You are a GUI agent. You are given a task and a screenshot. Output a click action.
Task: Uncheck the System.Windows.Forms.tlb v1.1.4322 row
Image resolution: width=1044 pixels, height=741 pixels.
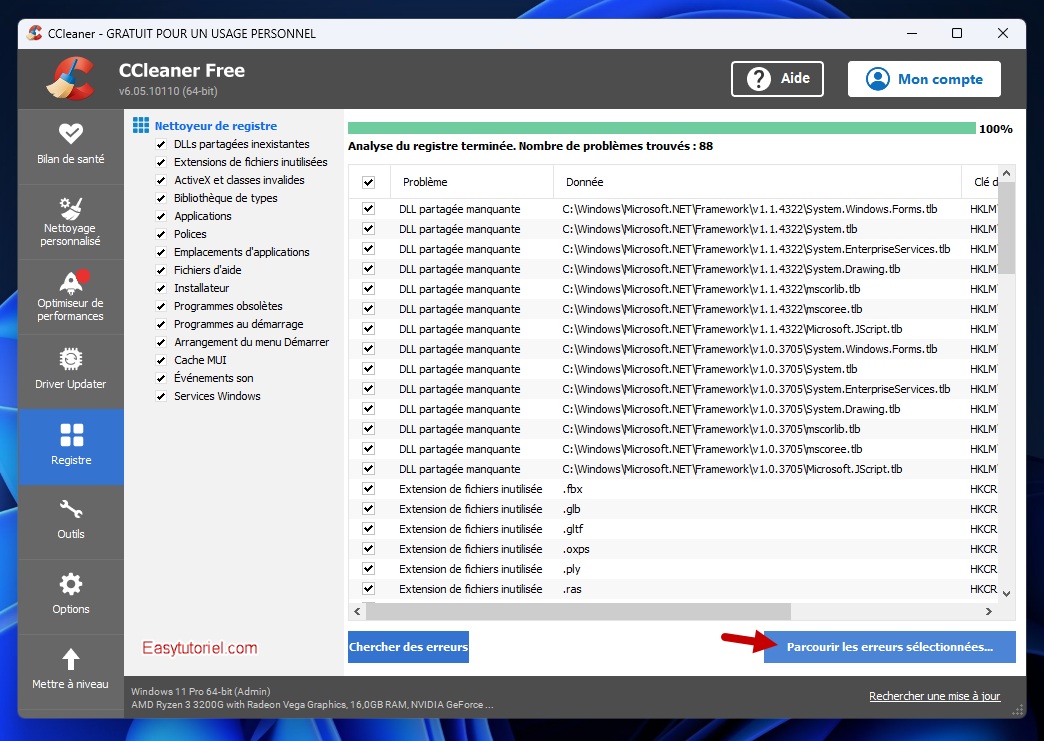click(368, 209)
